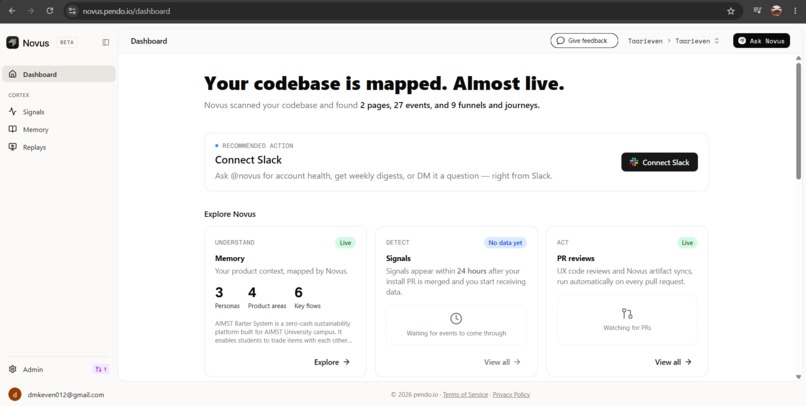Click the 6 Key flows stat
Image resolution: width=806 pixels, height=406 pixels.
point(307,298)
